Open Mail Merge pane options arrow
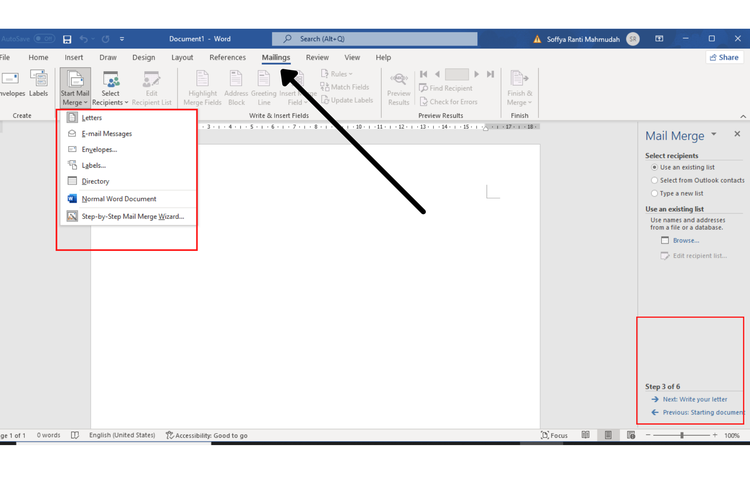This screenshot has height=500, width=750. click(x=714, y=134)
